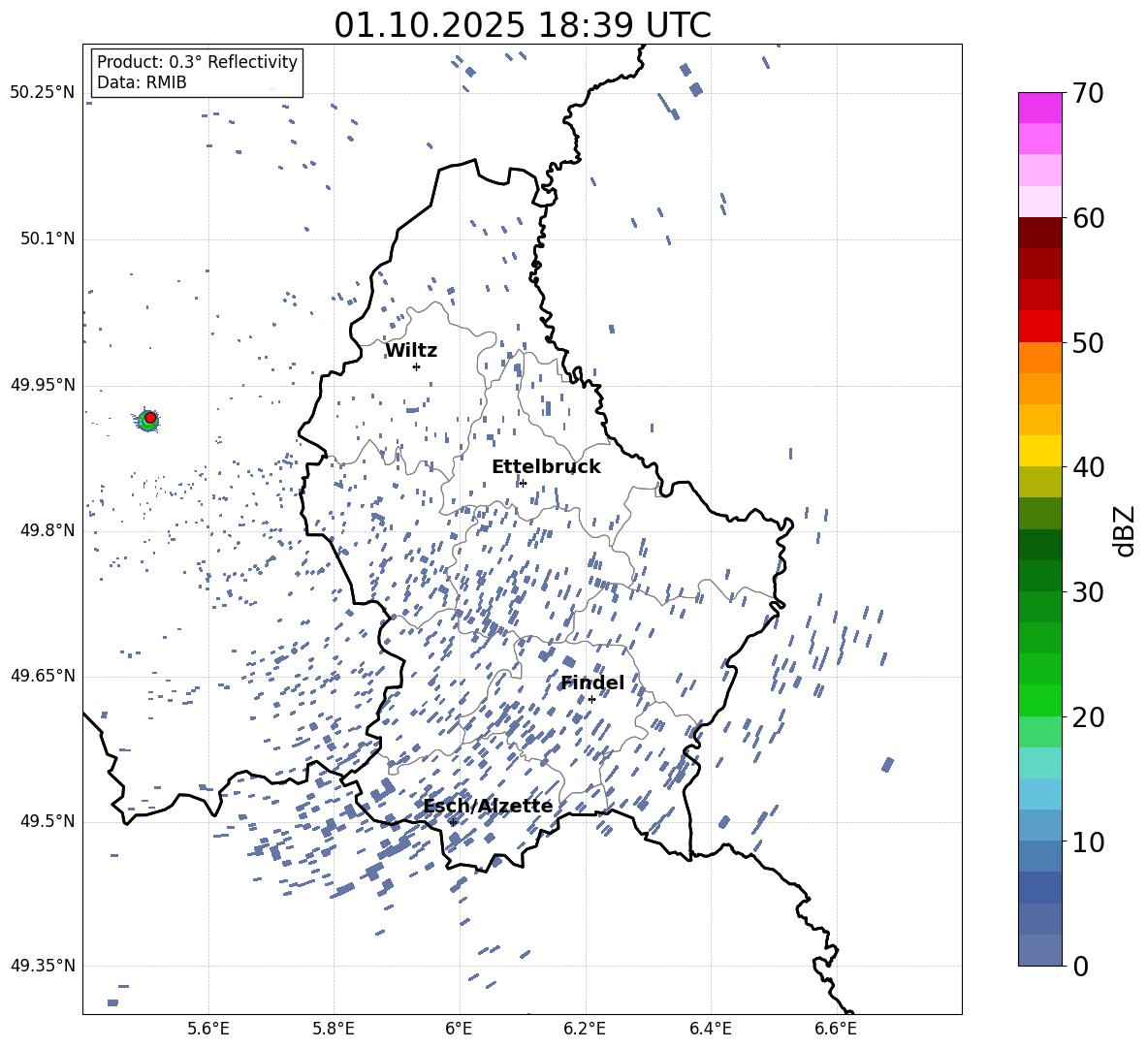Click the 'Product: 0.3° Reflectivity' legend text
The image size is (1148, 1048).
[197, 62]
